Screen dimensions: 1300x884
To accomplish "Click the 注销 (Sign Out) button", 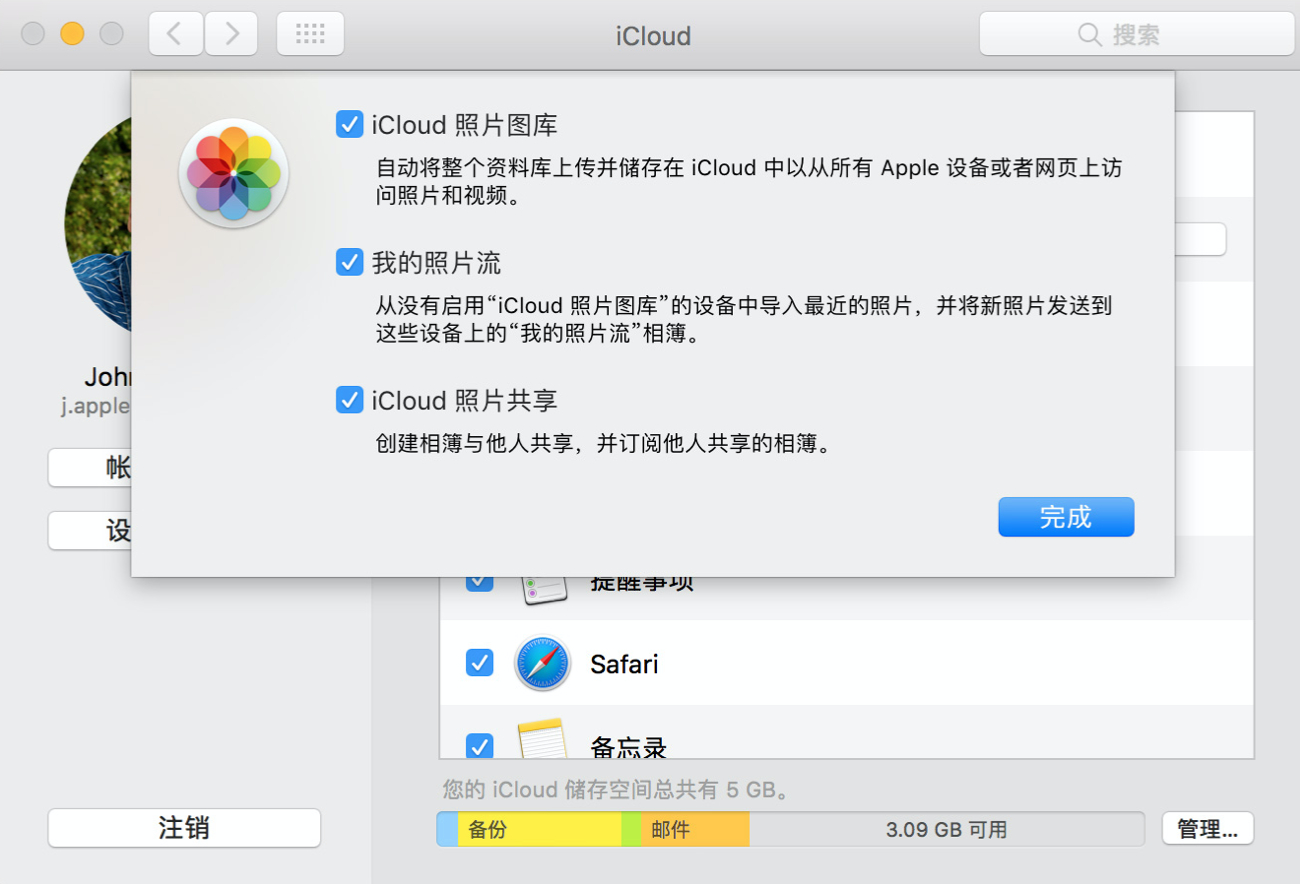I will click(183, 827).
